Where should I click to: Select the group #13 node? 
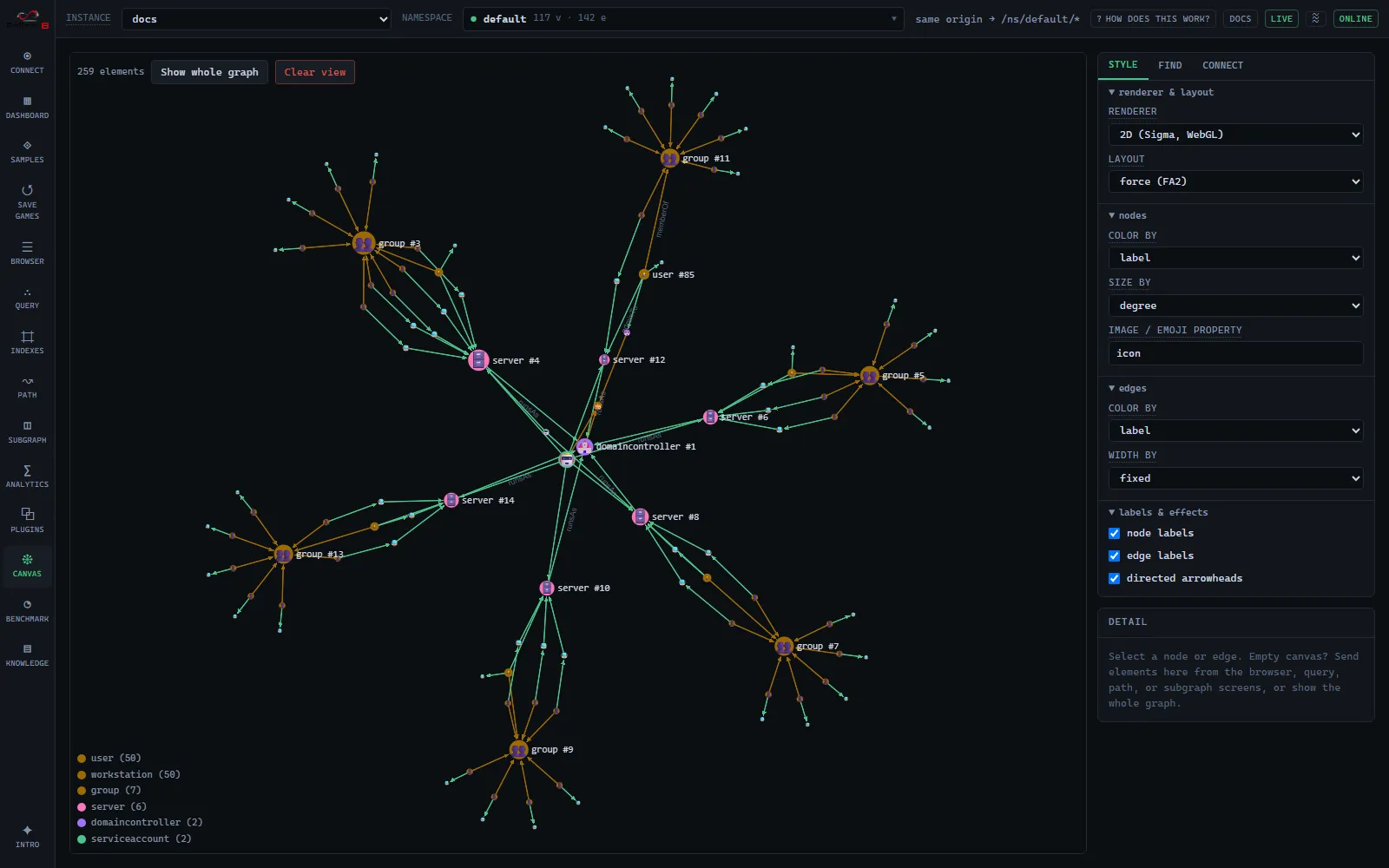coord(283,554)
